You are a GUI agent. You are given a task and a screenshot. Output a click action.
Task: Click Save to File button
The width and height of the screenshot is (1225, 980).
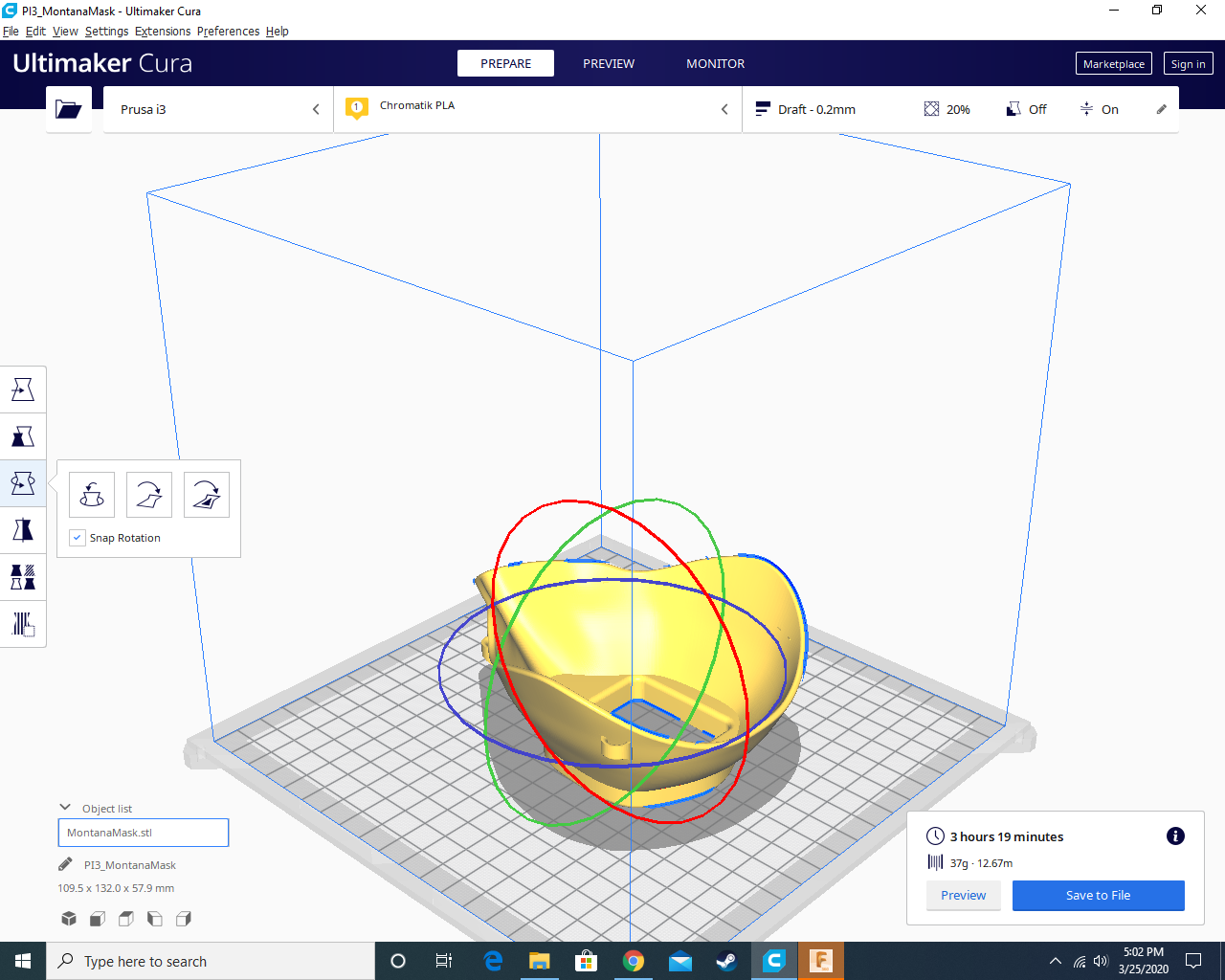pyautogui.click(x=1099, y=896)
